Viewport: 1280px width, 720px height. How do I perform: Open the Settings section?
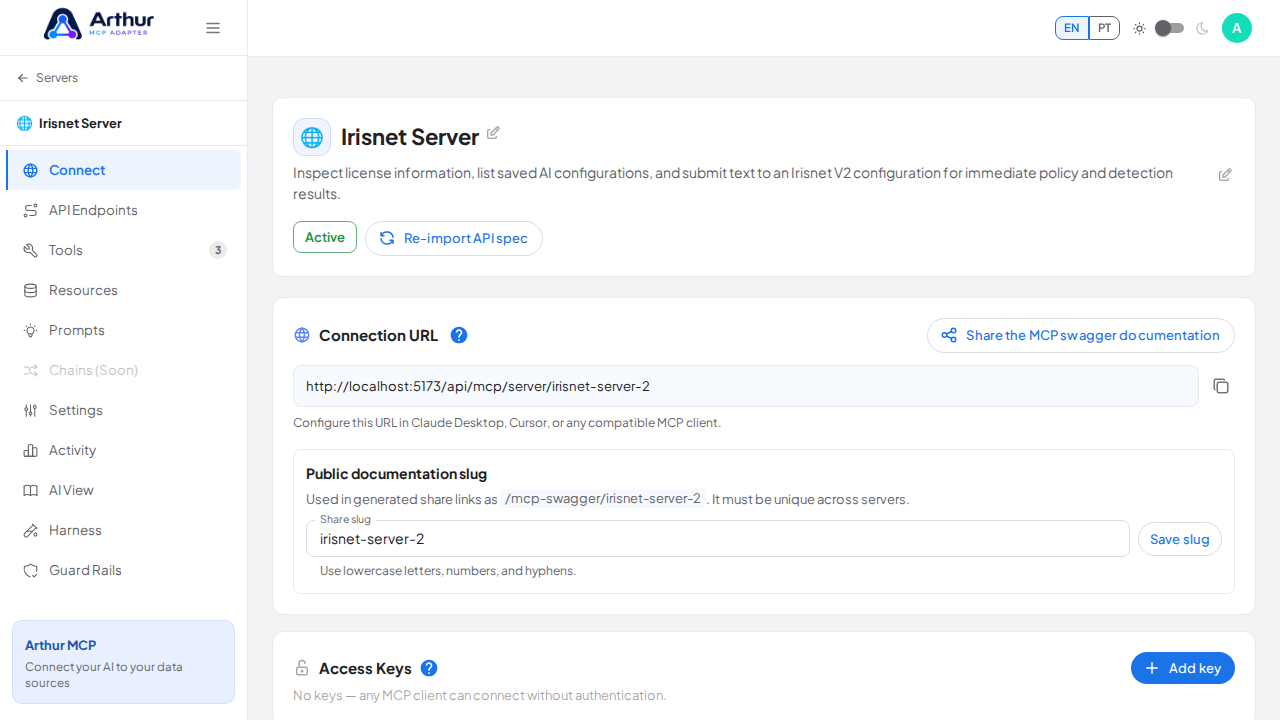124,410
